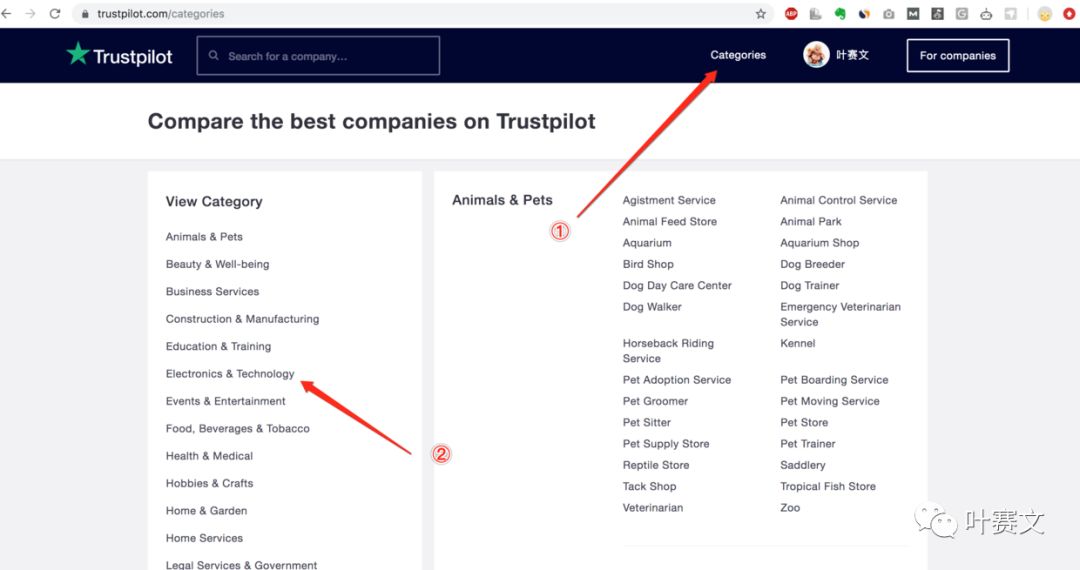Open the Zoo subcategory link
The height and width of the screenshot is (570, 1080).
[790, 508]
